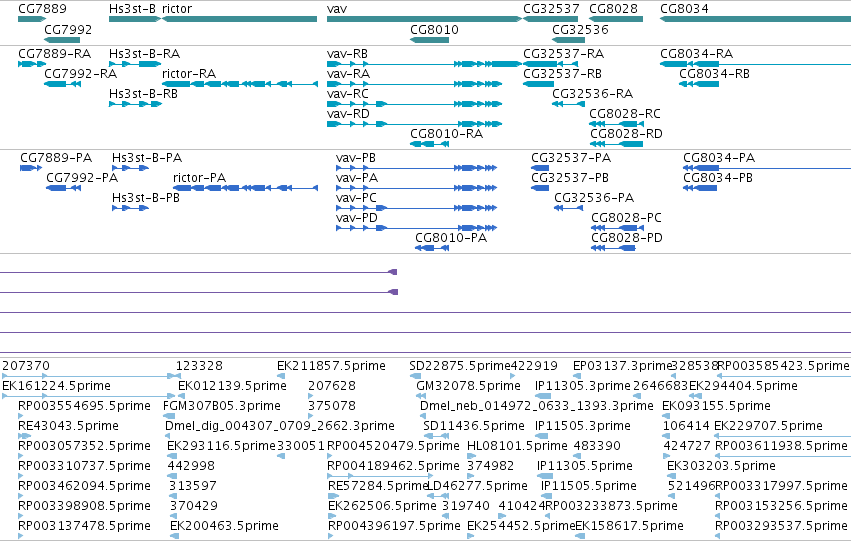851x541 pixels.
Task: Select the vav gene label
Action: 337,9
